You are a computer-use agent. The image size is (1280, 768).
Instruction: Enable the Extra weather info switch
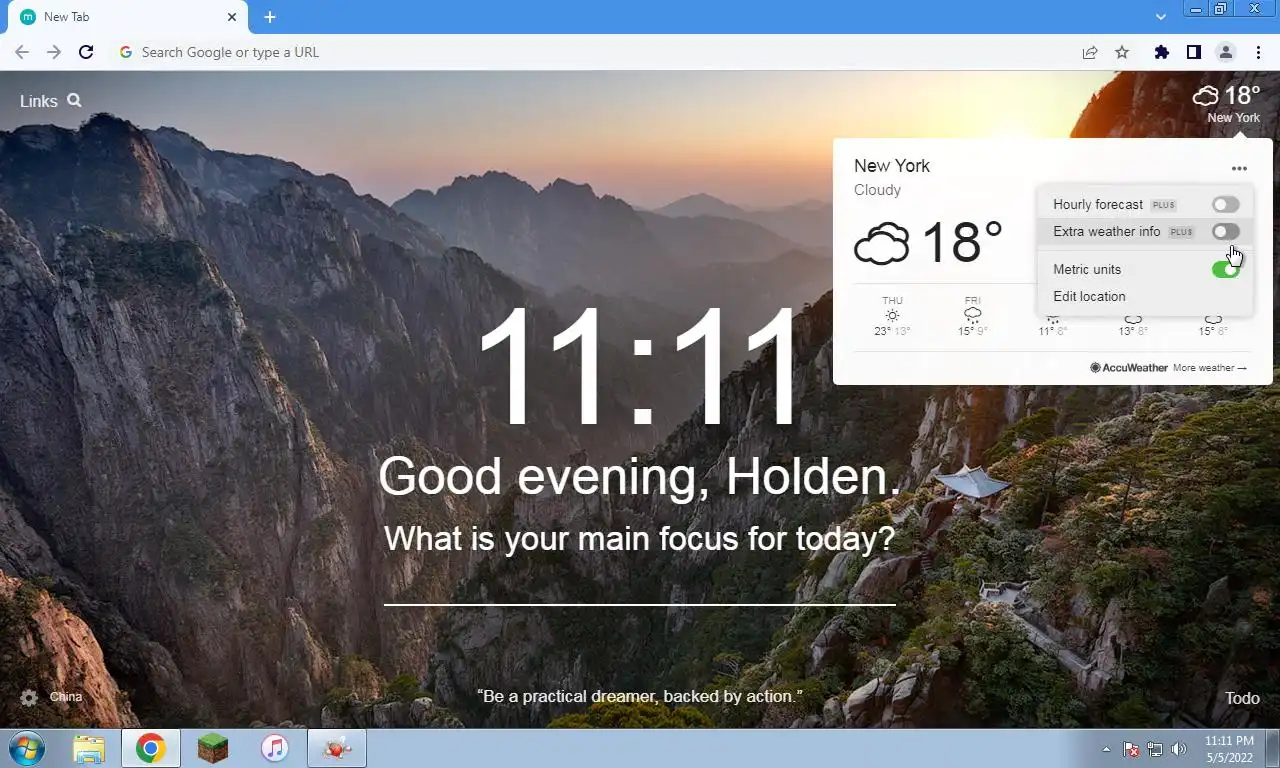1225,231
